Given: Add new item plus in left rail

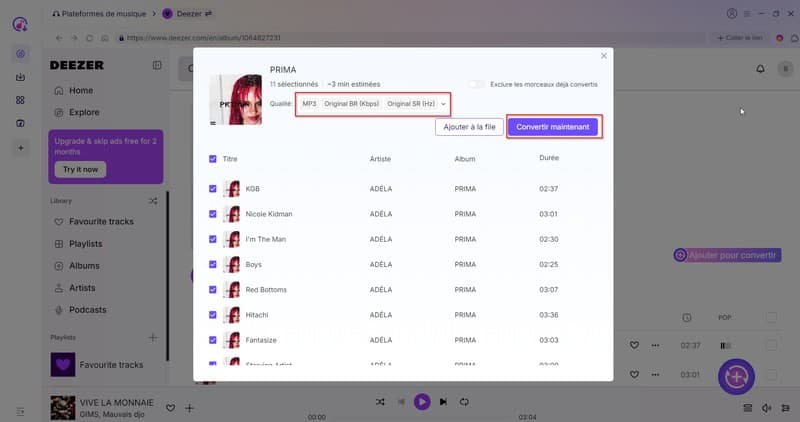Looking at the screenshot, I should pos(20,148).
